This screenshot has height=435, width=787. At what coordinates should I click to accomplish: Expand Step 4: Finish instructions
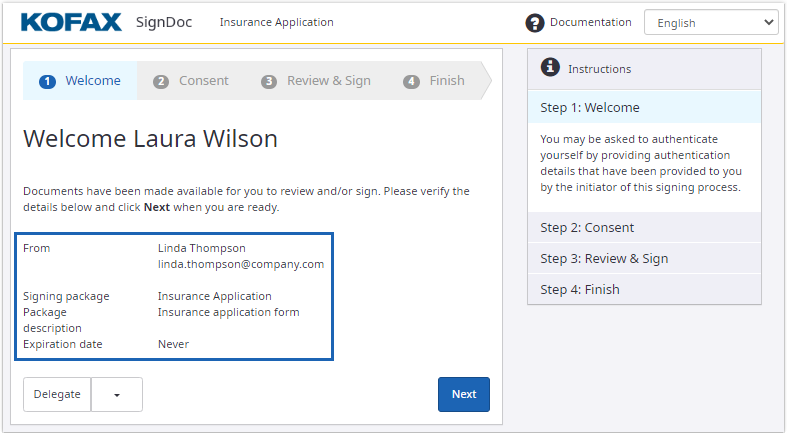point(644,290)
